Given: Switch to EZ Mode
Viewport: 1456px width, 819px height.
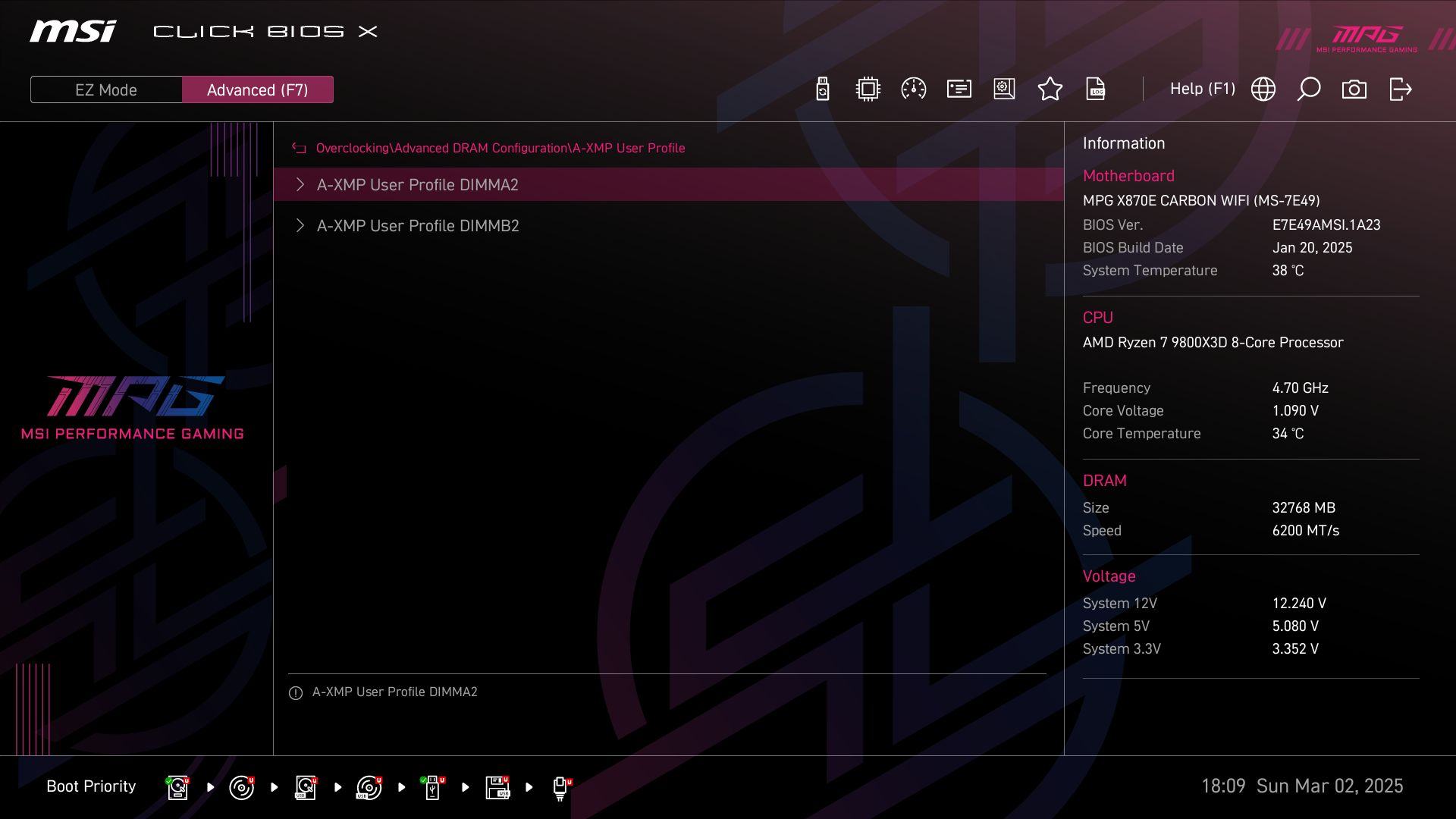Looking at the screenshot, I should [106, 89].
